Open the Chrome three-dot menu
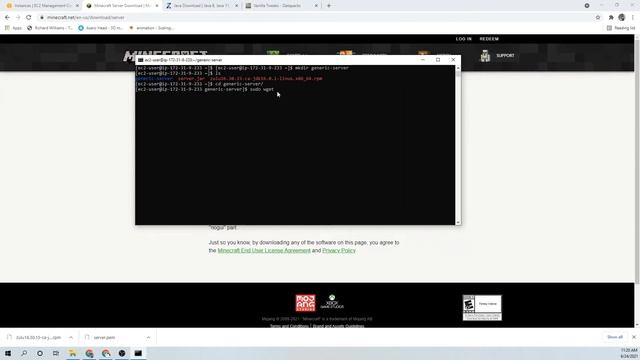The image size is (640, 360). pos(633,18)
